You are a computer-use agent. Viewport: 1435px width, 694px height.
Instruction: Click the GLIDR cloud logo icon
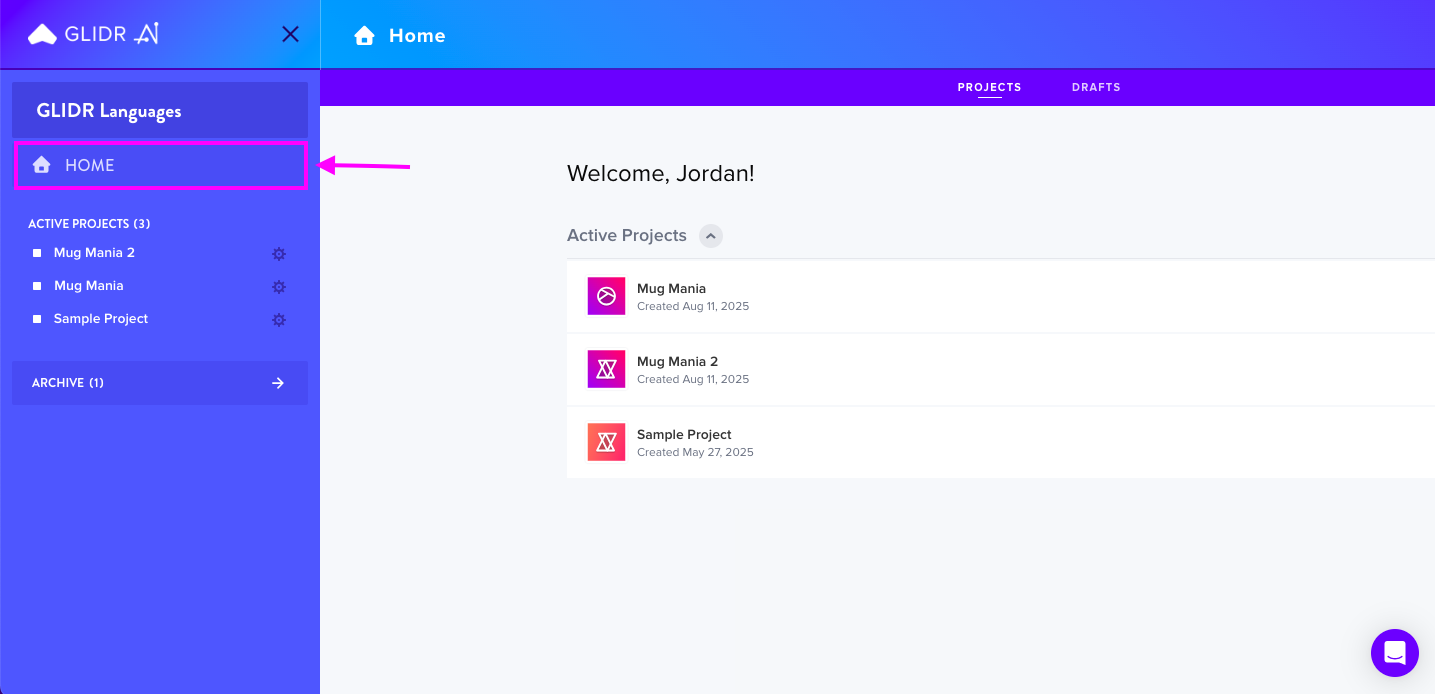pyautogui.click(x=42, y=35)
